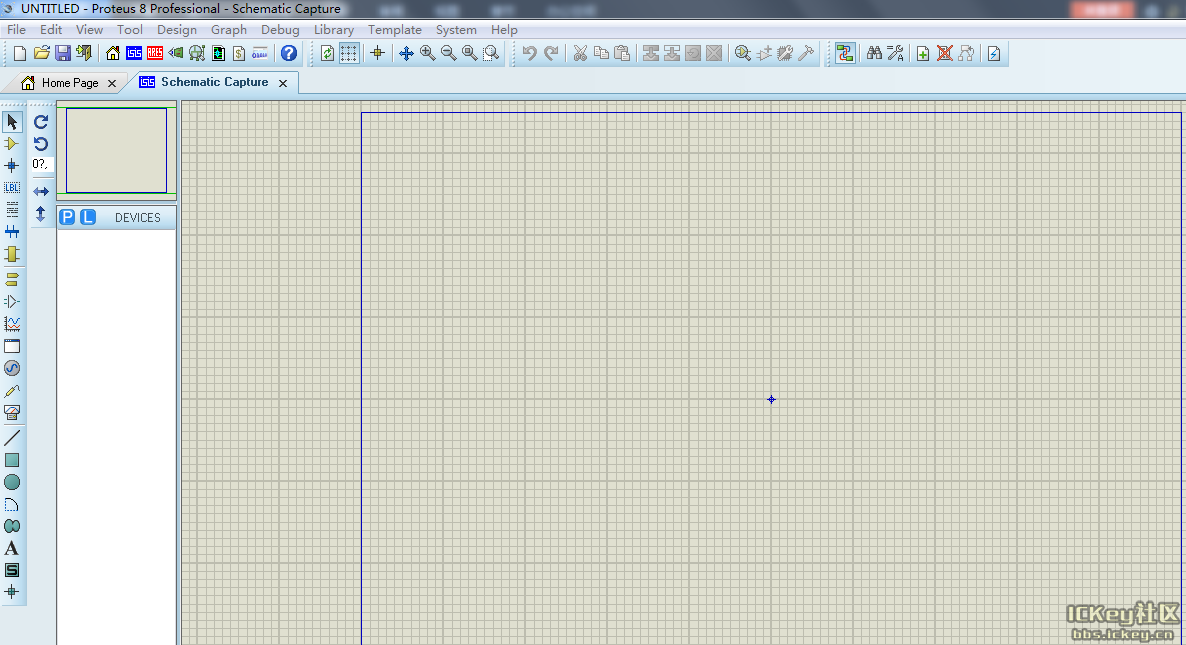Image resolution: width=1186 pixels, height=645 pixels.
Task: Click the ISIS Schematic Capture icon
Action: click(134, 53)
